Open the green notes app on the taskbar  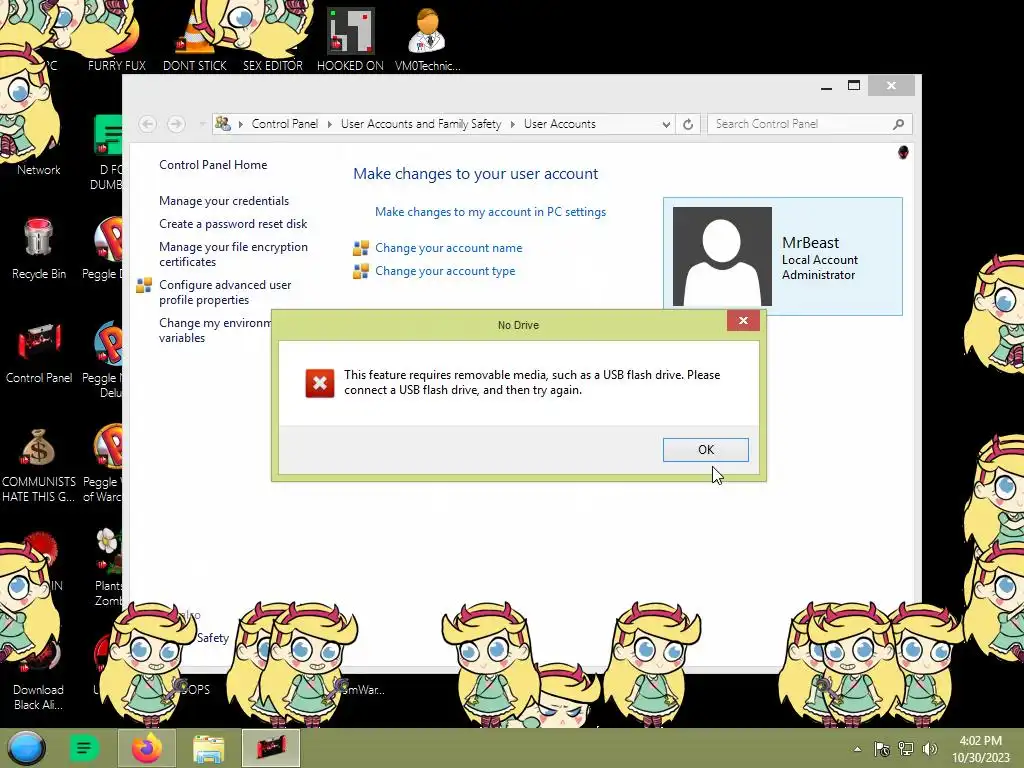84,748
